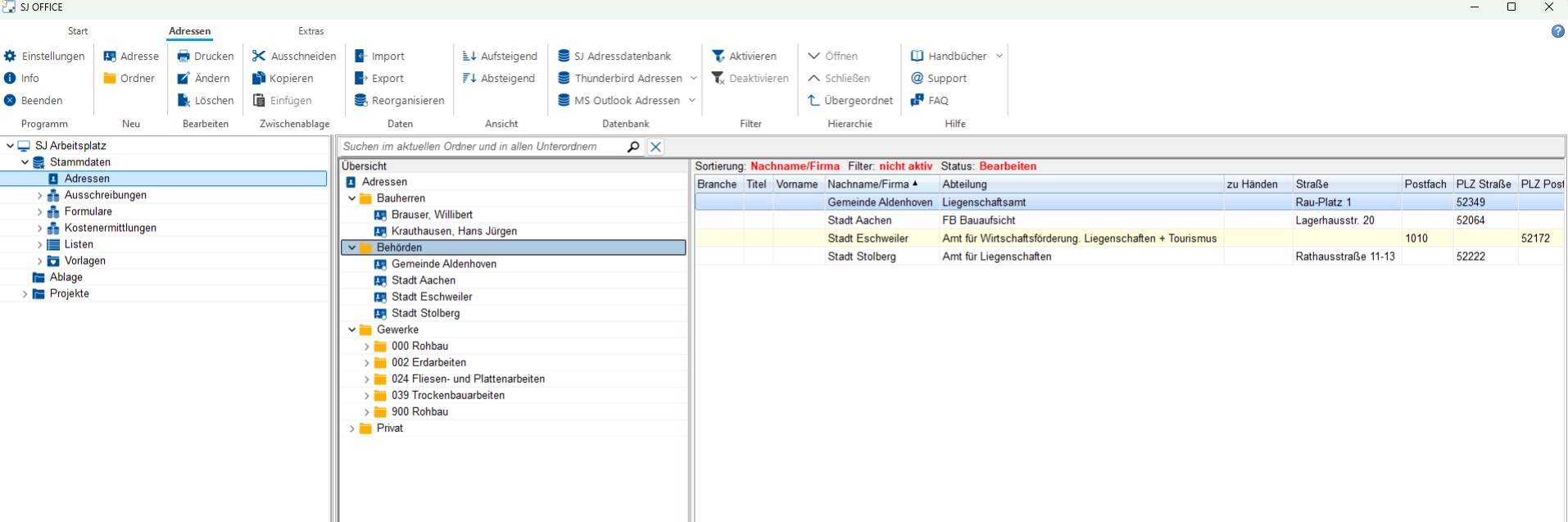The height and width of the screenshot is (522, 1568).
Task: Click the Reorganisieren database icon
Action: tap(360, 100)
